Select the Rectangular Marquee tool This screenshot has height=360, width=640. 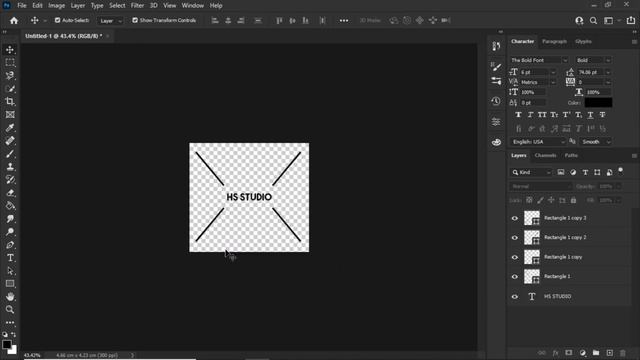click(10, 62)
